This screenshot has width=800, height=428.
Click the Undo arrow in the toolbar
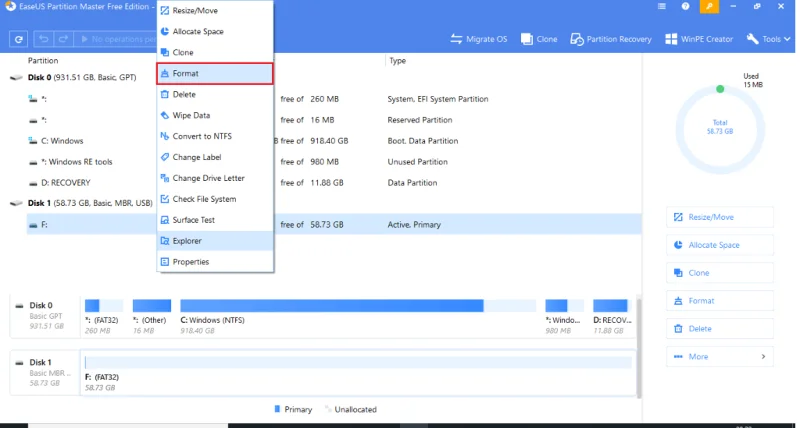coord(44,39)
